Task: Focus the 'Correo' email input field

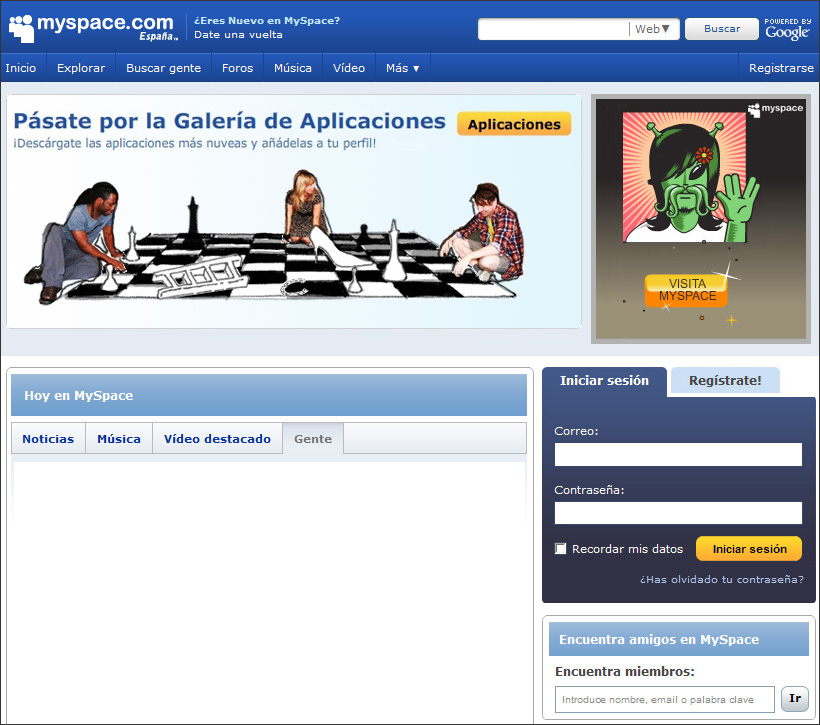Action: click(678, 455)
